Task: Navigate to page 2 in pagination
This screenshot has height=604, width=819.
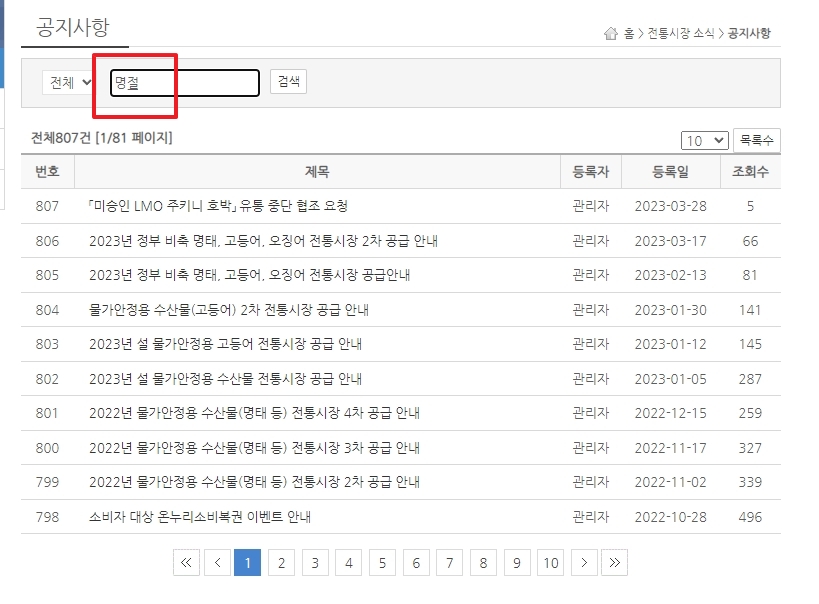Action: pyautogui.click(x=281, y=563)
